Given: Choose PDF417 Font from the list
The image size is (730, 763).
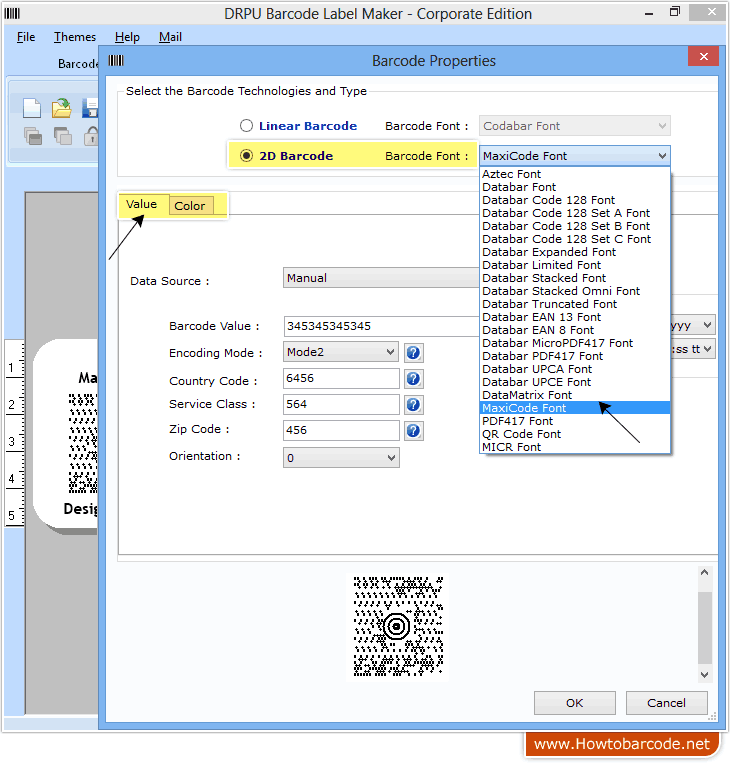Looking at the screenshot, I should (575, 421).
